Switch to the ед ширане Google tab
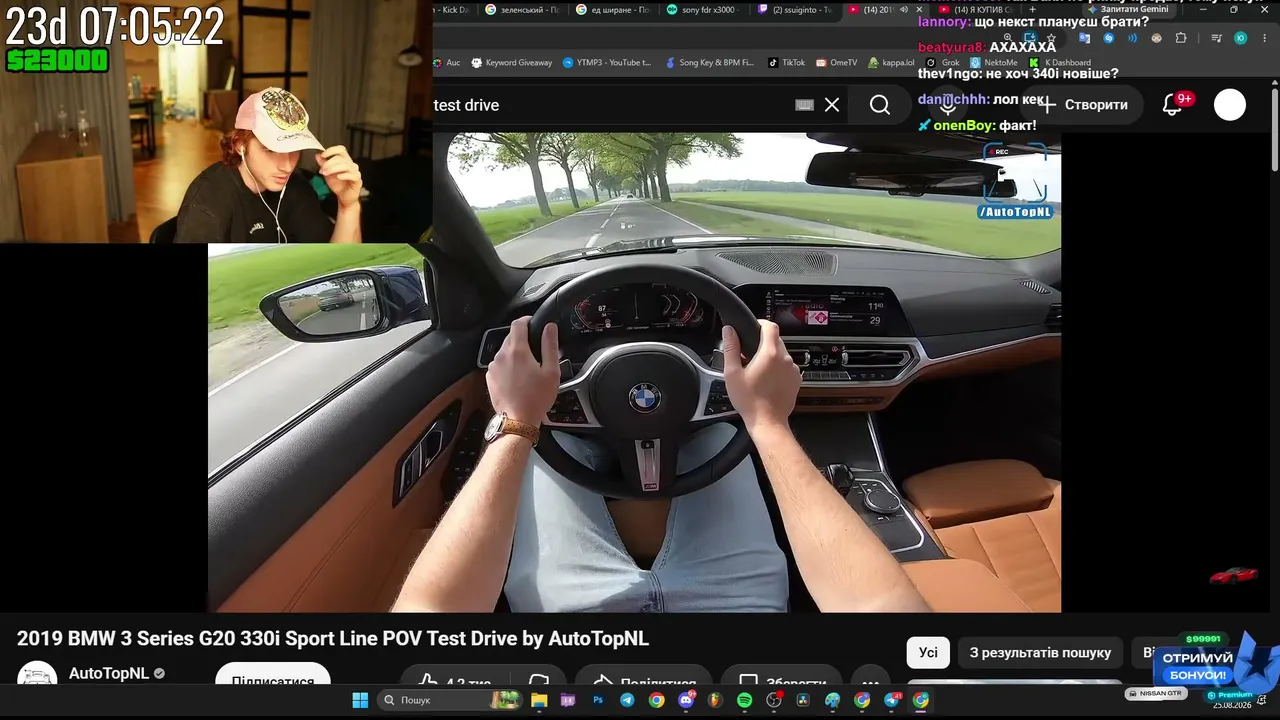The height and width of the screenshot is (720, 1280). (x=613, y=10)
